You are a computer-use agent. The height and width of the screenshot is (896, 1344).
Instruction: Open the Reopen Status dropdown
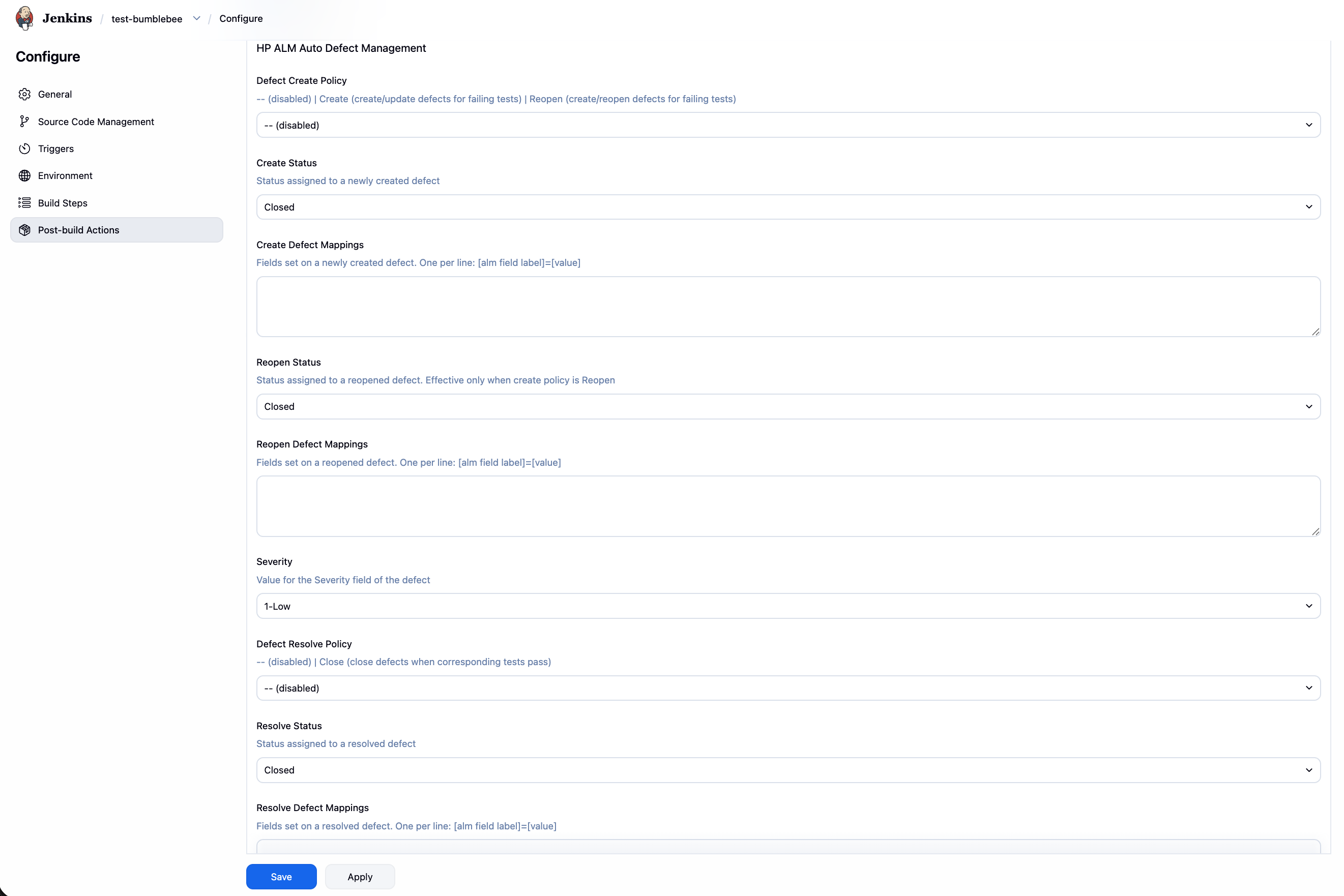[x=788, y=406]
